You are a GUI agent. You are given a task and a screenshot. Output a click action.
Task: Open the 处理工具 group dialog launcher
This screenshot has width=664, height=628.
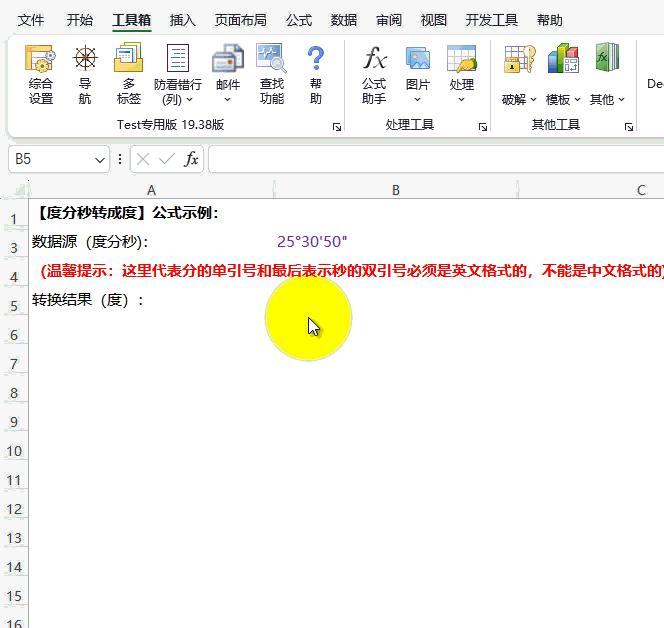483,127
